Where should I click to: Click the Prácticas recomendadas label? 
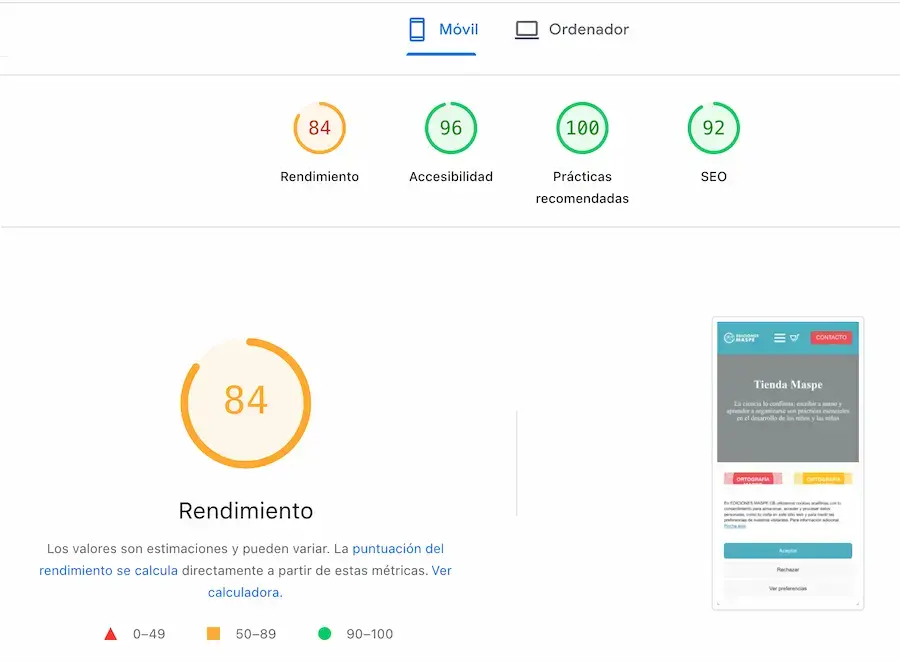pyautogui.click(x=583, y=188)
